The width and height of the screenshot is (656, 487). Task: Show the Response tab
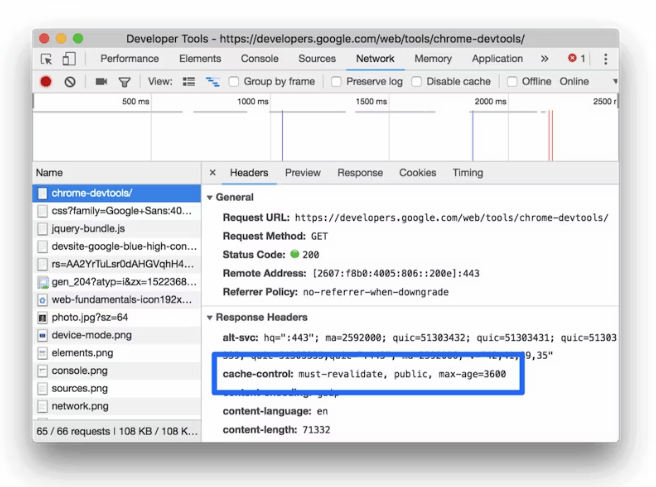(x=360, y=173)
